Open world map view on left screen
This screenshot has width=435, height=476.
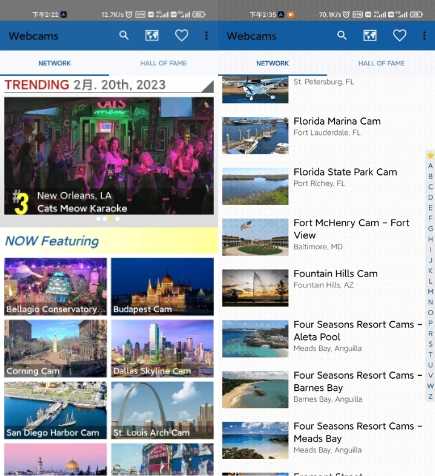[x=152, y=35]
